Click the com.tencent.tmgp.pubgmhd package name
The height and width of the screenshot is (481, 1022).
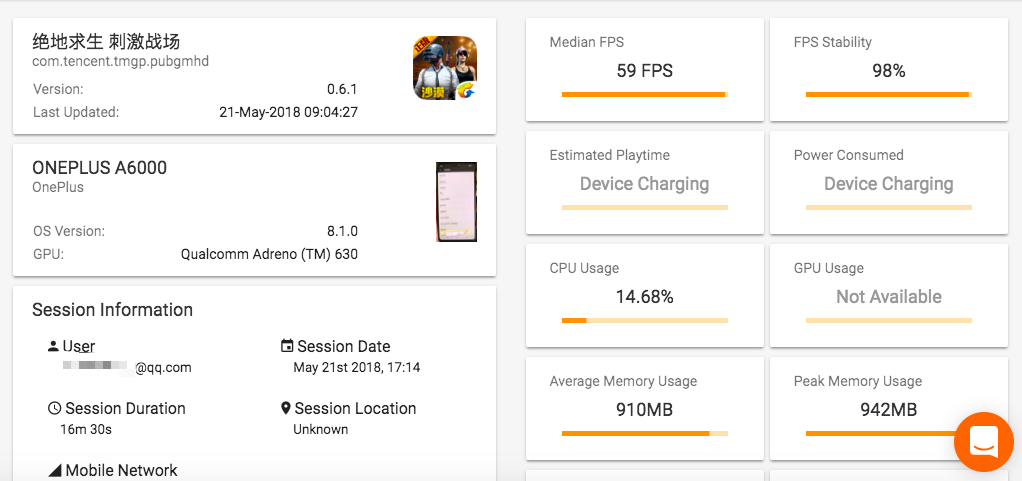point(120,61)
